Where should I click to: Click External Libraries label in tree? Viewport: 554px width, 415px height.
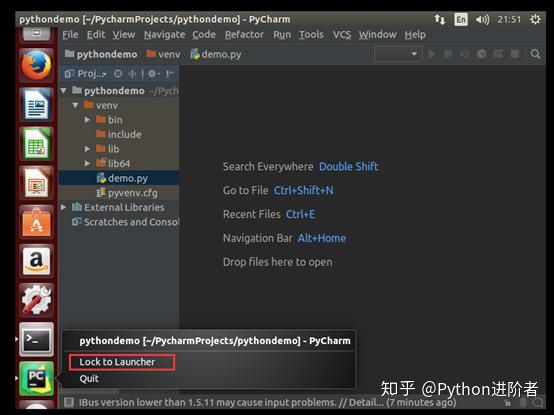pyautogui.click(x=124, y=207)
